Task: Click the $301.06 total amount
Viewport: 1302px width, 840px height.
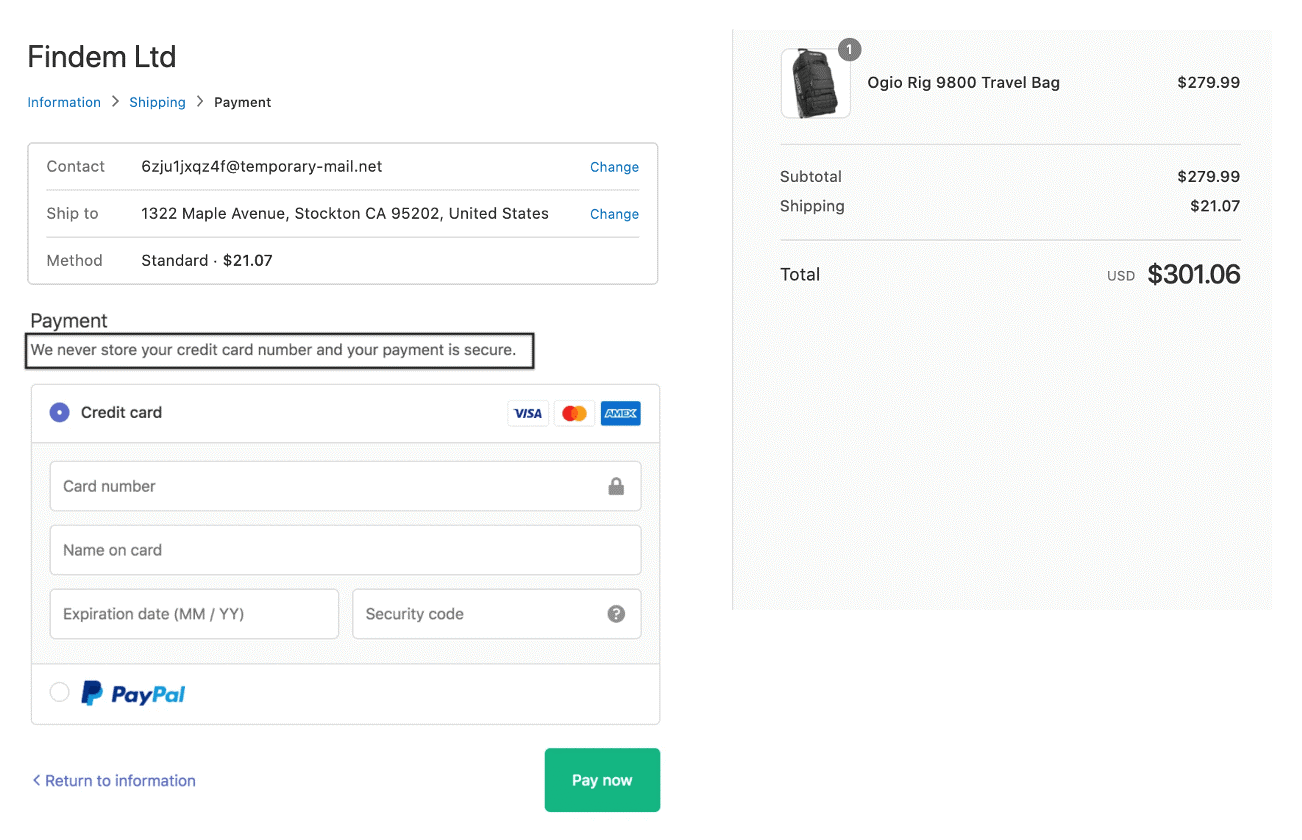Action: pyautogui.click(x=1194, y=274)
